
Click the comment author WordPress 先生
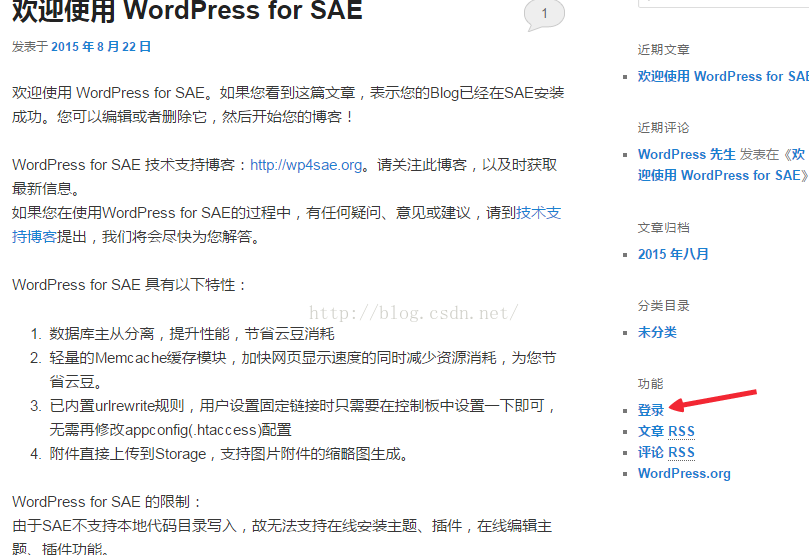click(686, 154)
